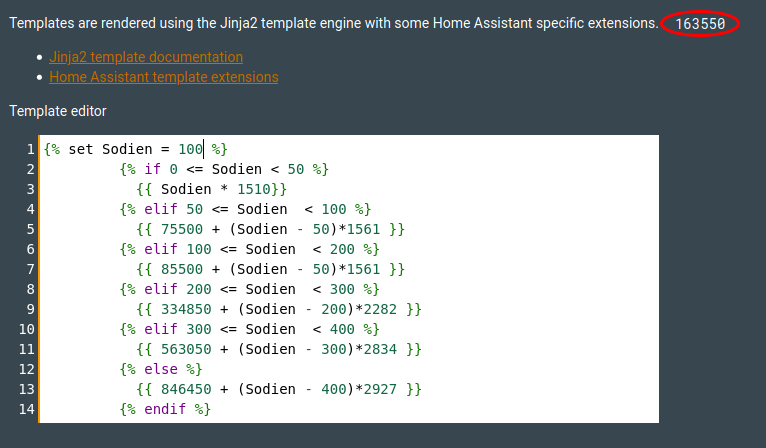
Task: Click line number 1 in gutter
Action: [x=30, y=149]
